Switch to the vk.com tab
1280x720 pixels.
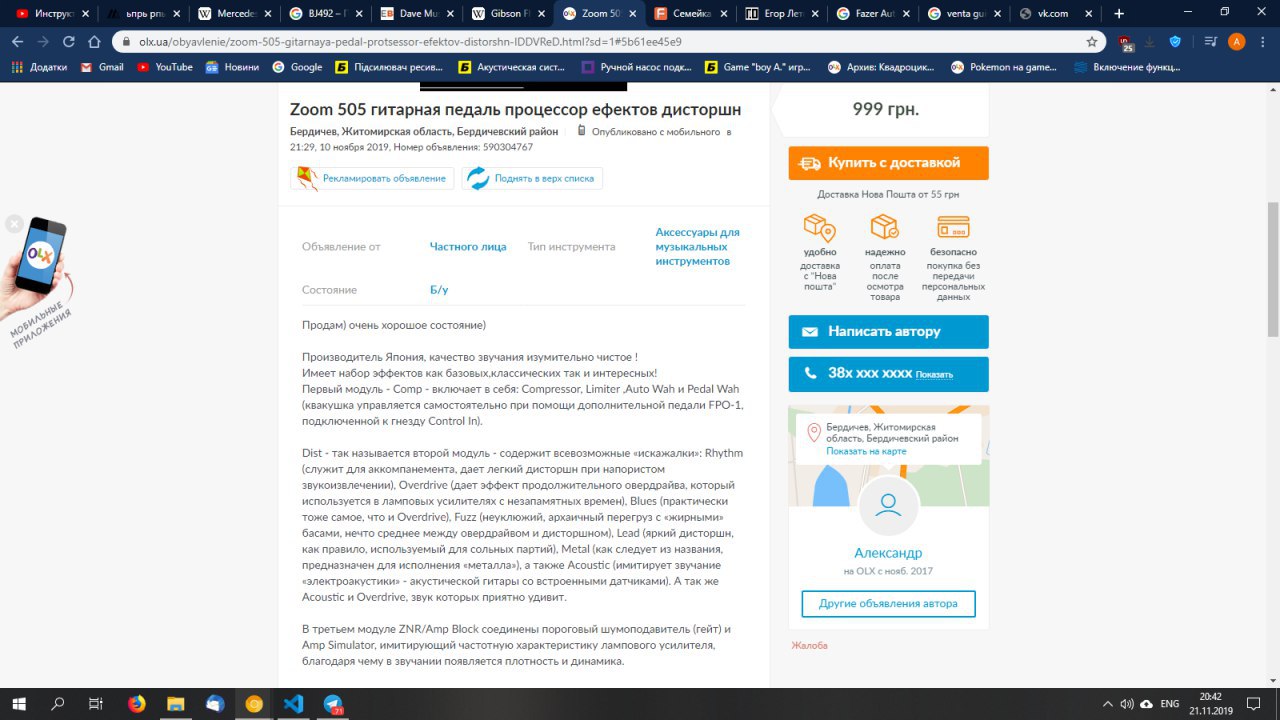[x=1054, y=14]
